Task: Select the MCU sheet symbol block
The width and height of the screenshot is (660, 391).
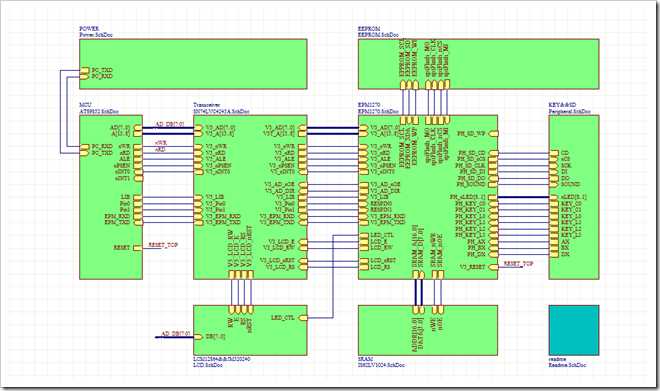Action: (111, 197)
